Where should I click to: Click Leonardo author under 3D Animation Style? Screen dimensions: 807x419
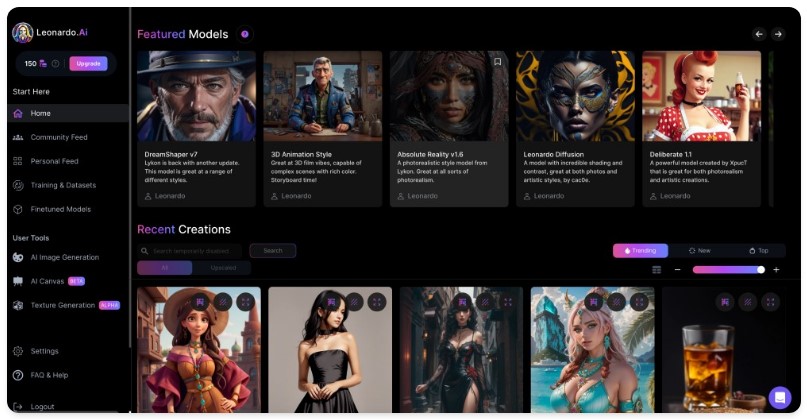coord(291,196)
